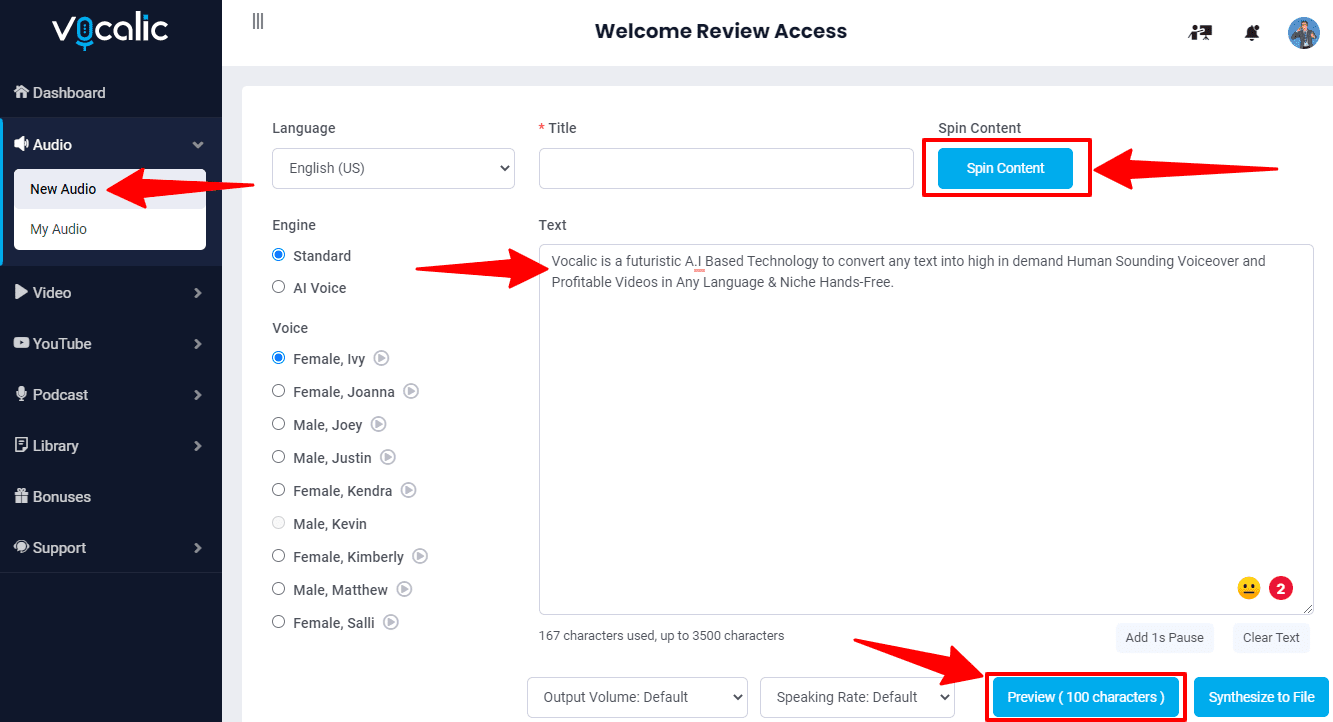Click the red badge showing 2
The width and height of the screenshot is (1333, 722).
1281,588
